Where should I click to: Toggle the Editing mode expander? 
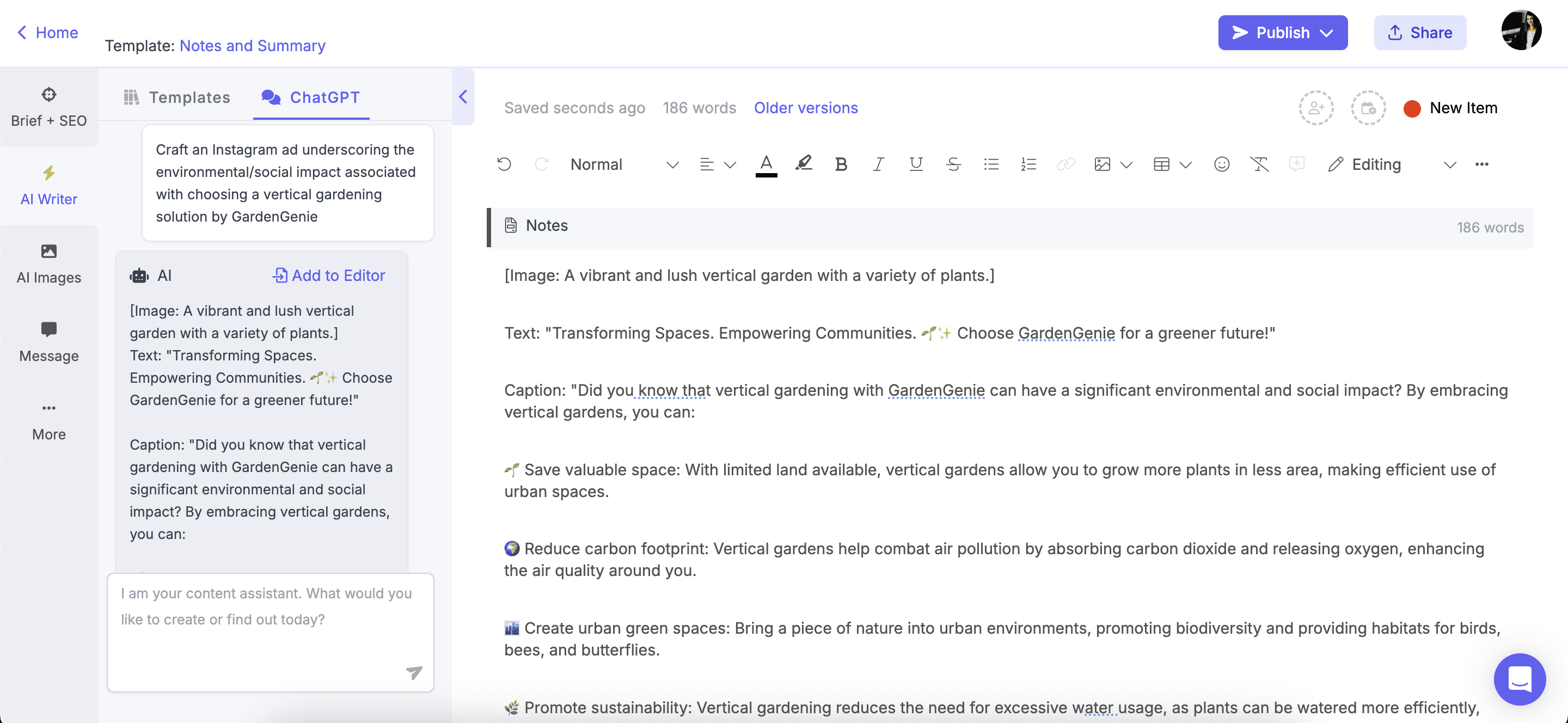coord(1447,163)
